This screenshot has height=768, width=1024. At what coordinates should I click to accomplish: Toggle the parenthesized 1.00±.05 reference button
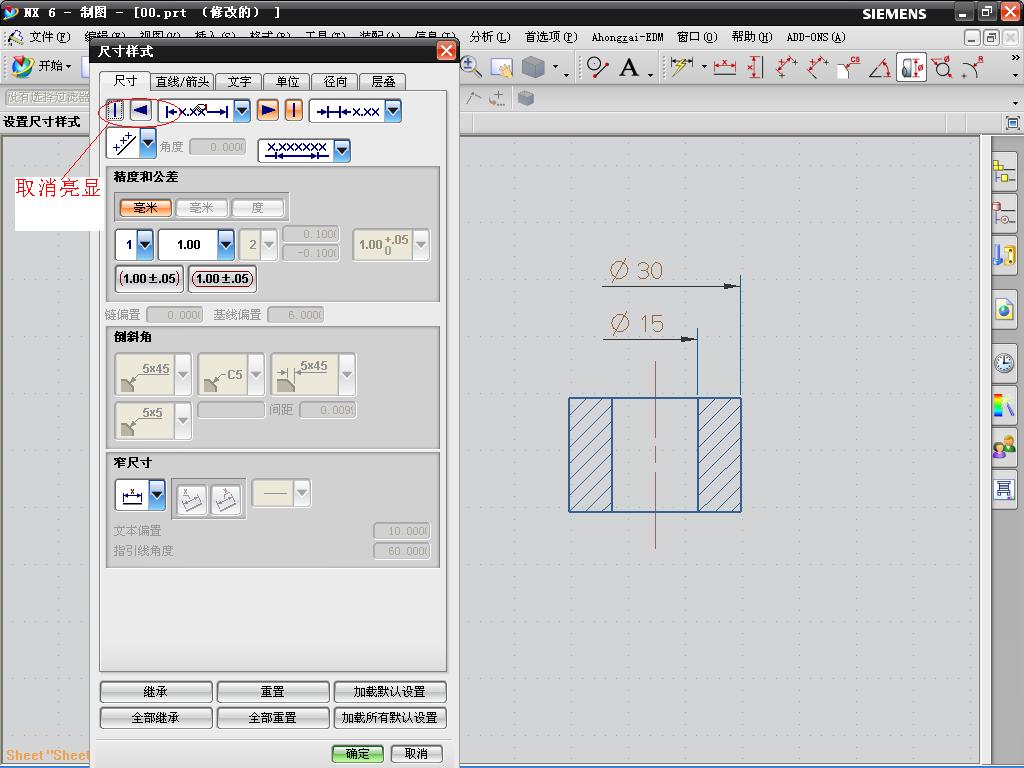pyautogui.click(x=150, y=279)
